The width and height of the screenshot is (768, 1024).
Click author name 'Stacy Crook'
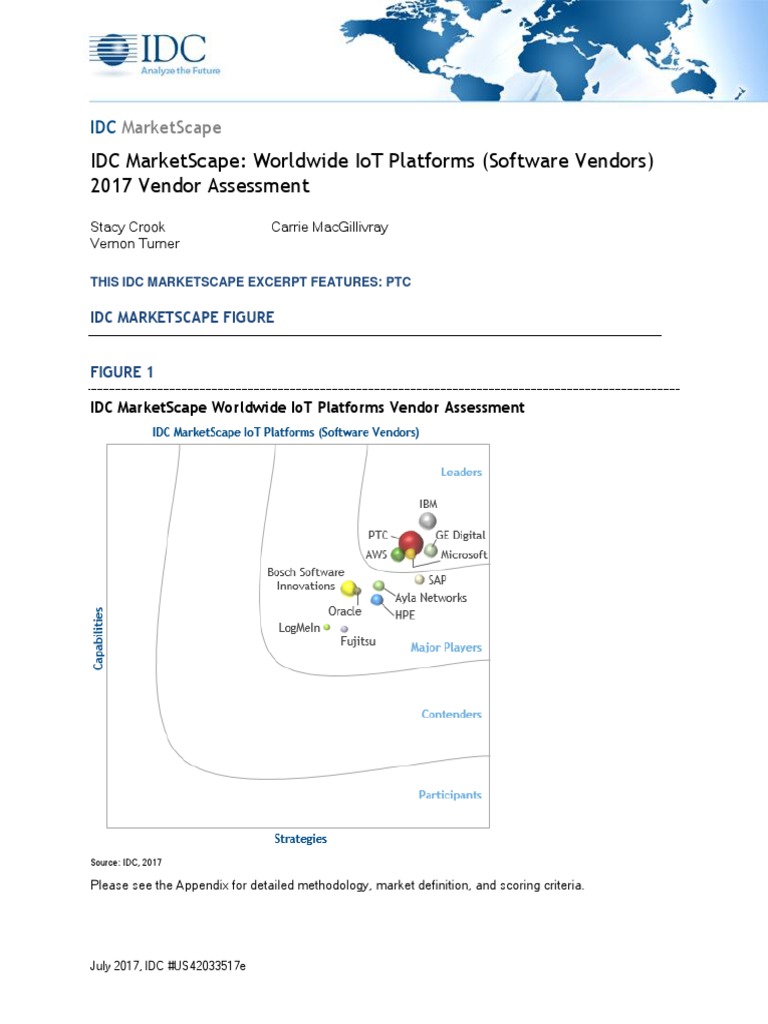(x=127, y=227)
